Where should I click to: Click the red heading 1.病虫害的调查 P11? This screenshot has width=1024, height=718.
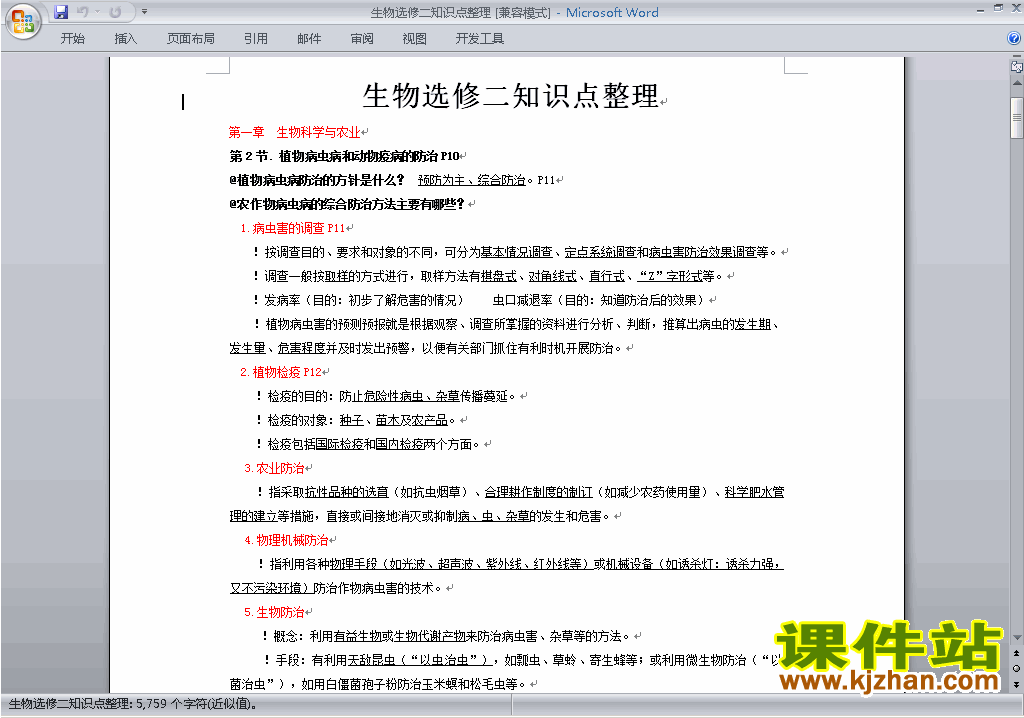[293, 228]
